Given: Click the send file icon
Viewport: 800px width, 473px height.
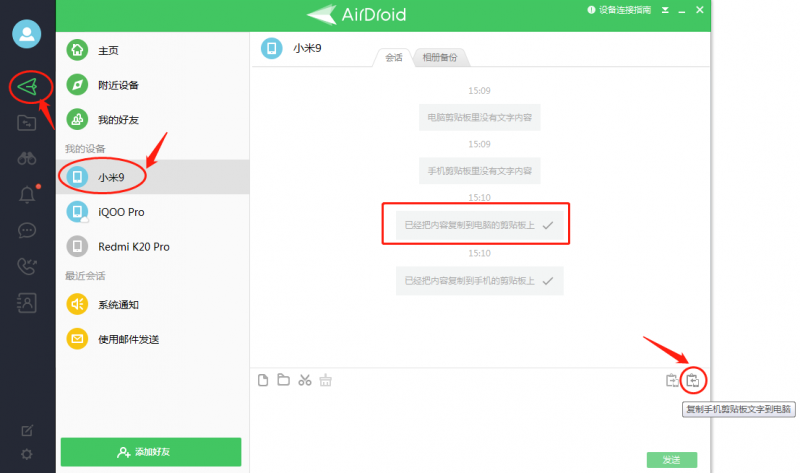Looking at the screenshot, I should point(263,380).
